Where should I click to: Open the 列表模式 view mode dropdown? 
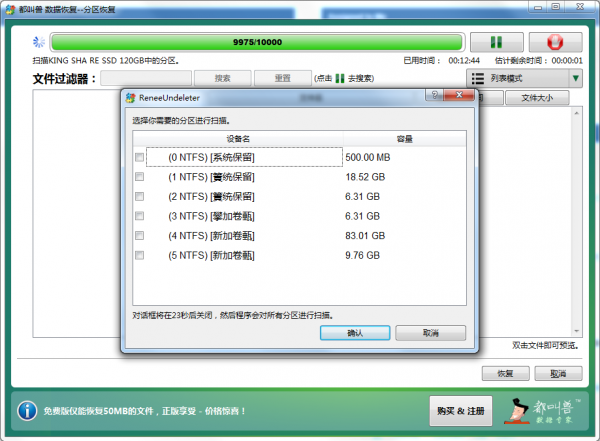click(524, 78)
